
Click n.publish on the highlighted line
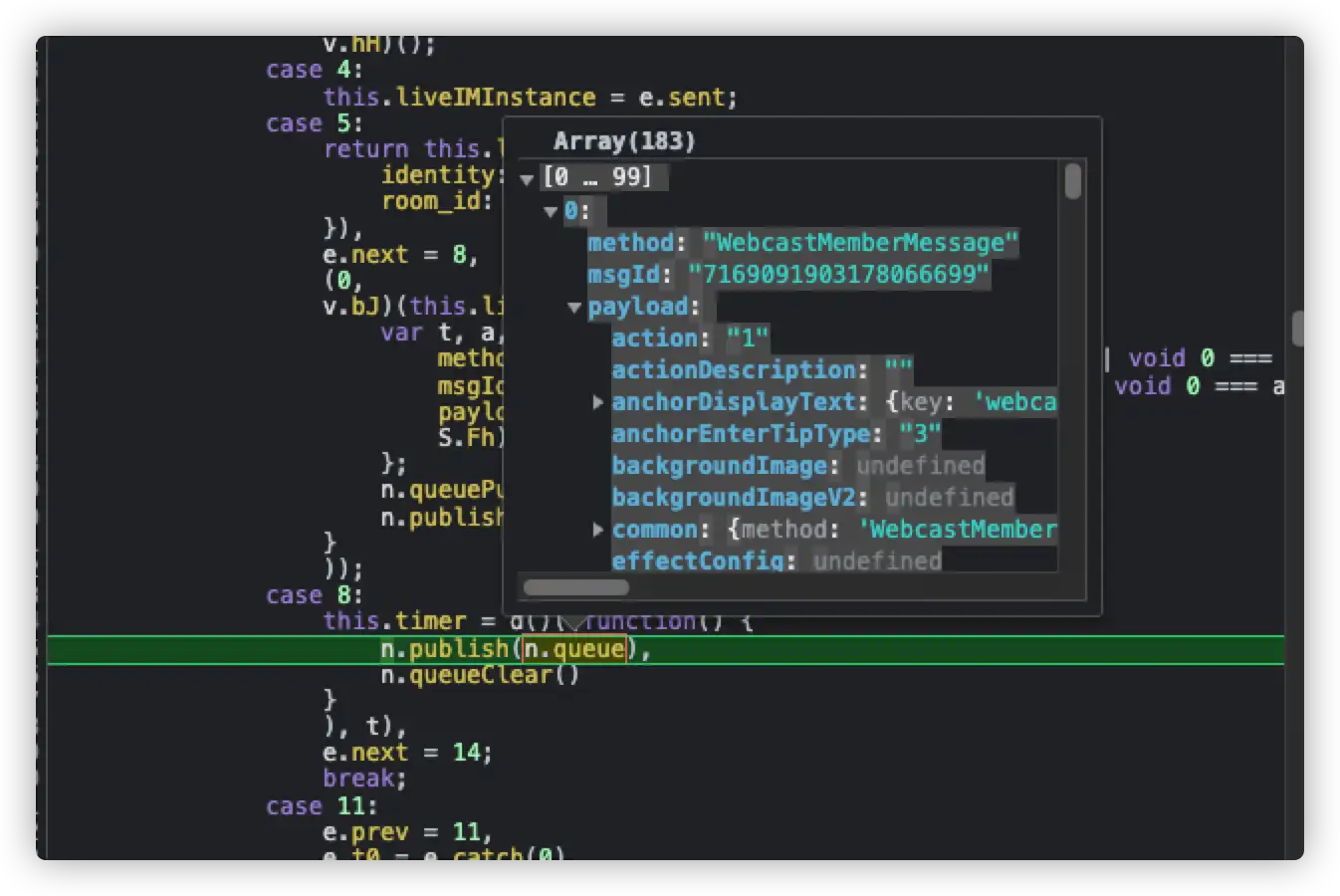coord(445,649)
